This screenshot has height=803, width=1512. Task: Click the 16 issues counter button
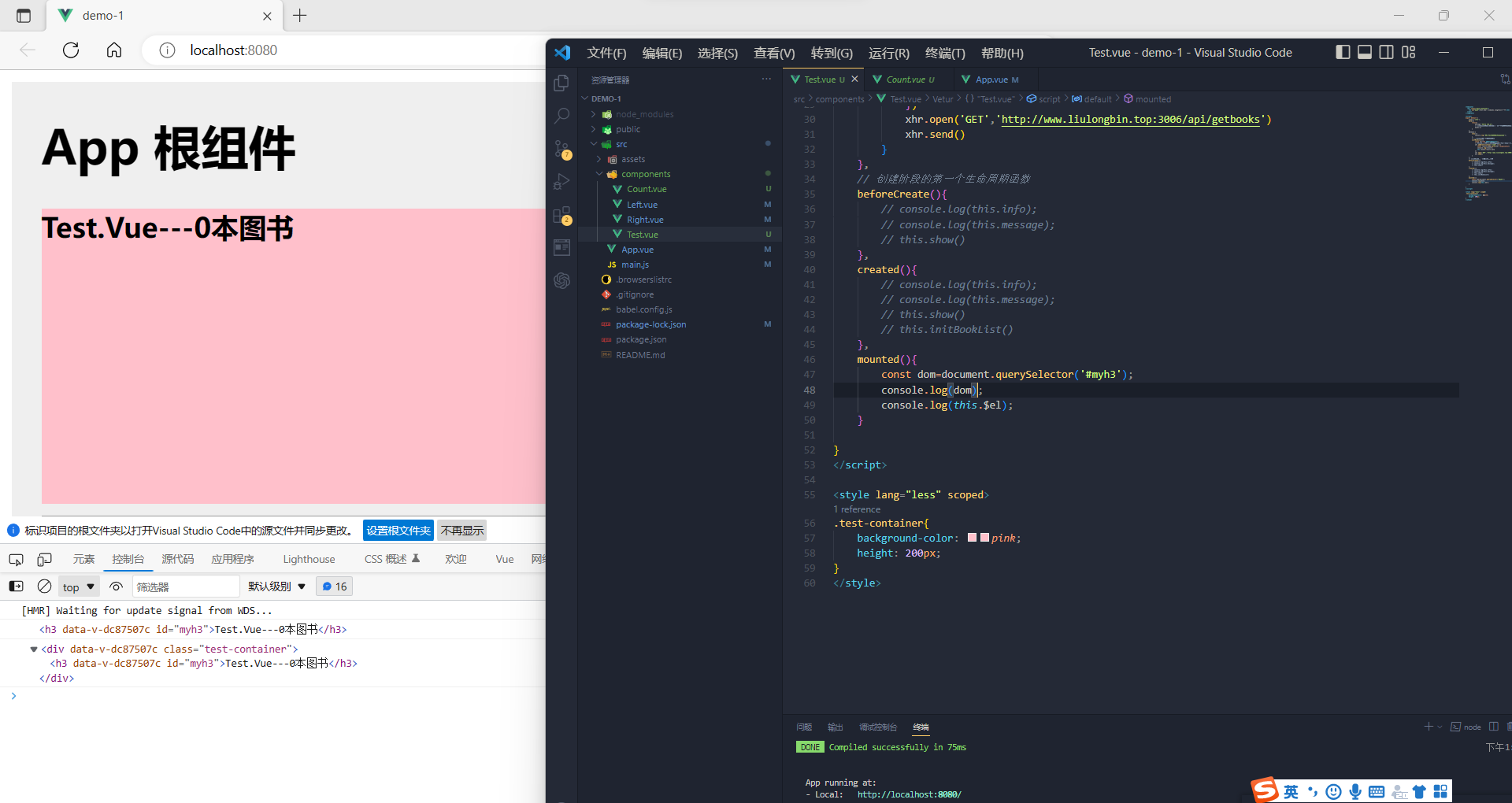point(335,587)
